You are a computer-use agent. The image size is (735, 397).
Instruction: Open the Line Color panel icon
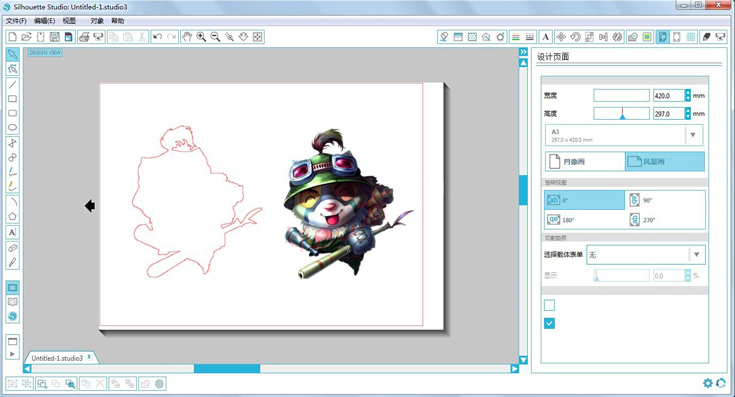click(x=516, y=37)
